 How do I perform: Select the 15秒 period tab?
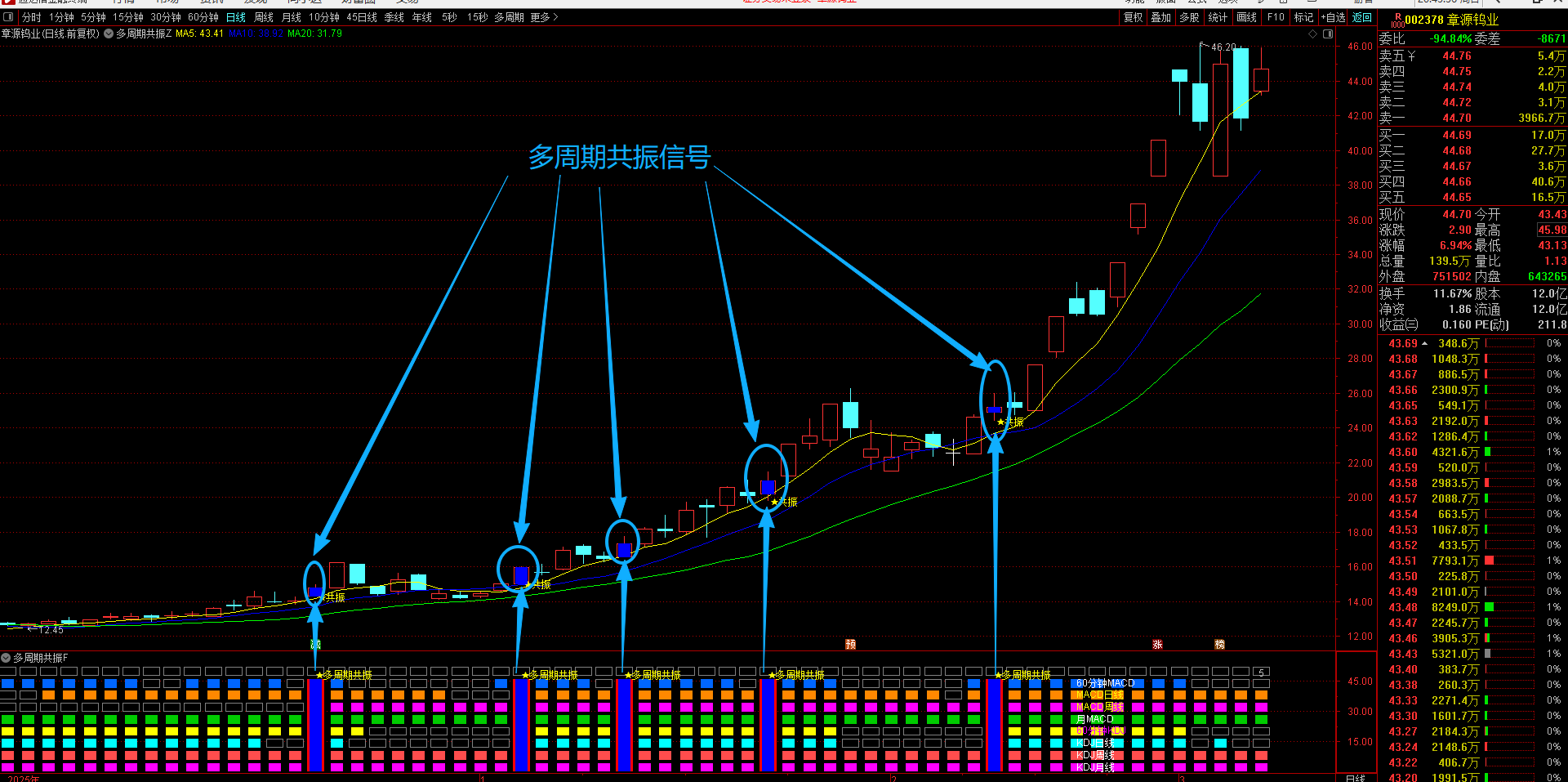pyautogui.click(x=477, y=17)
